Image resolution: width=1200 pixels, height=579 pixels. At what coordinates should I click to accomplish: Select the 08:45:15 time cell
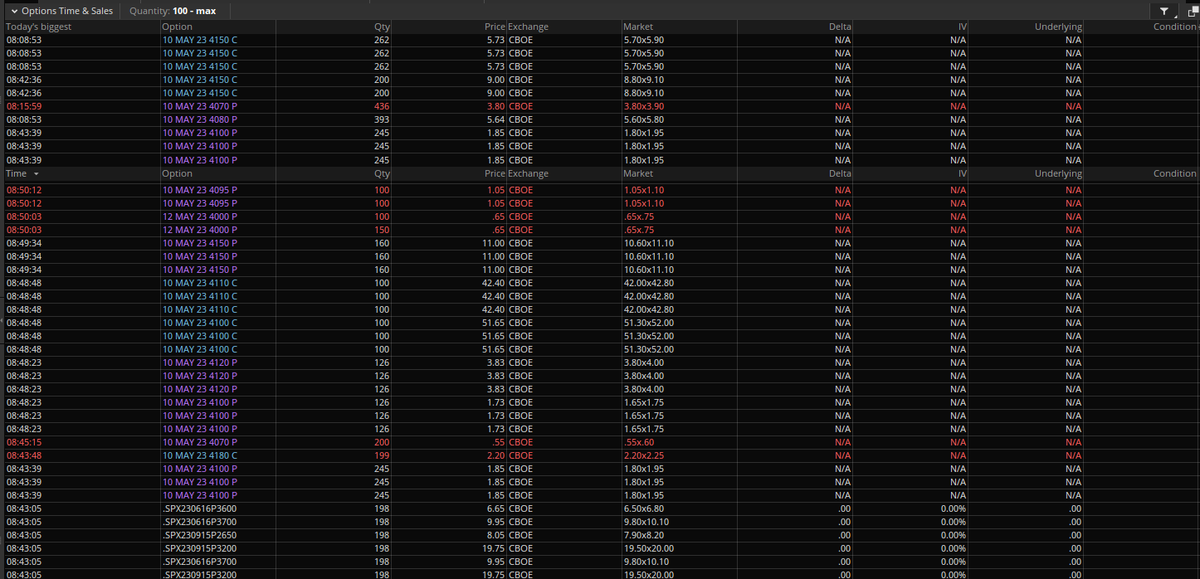point(24,442)
